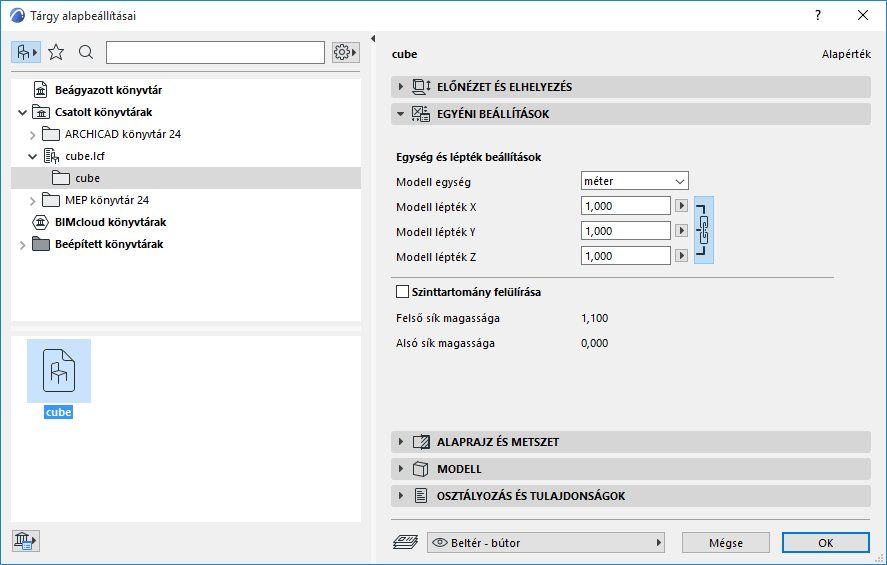The width and height of the screenshot is (887, 565).
Task: Show favorites with the star icon
Action: (56, 52)
